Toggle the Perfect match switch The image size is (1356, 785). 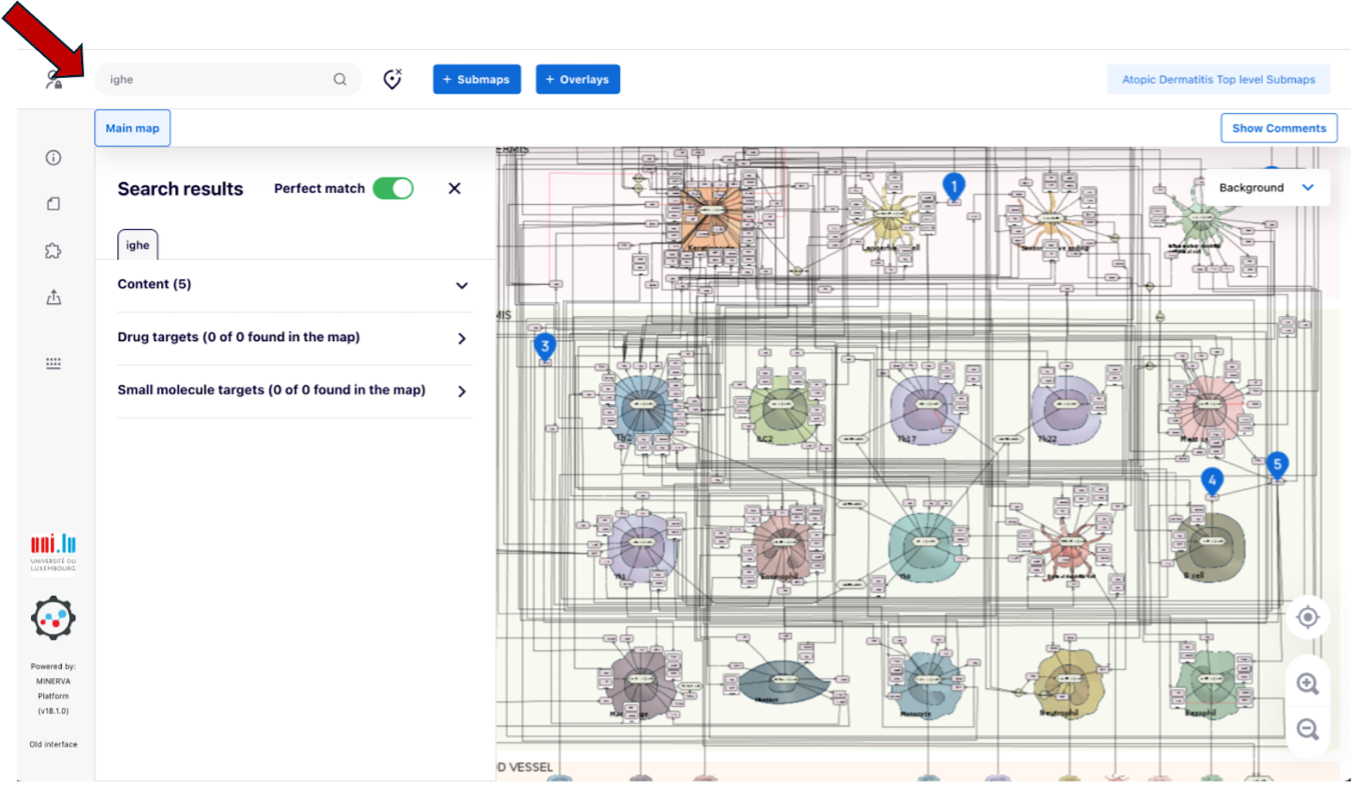(393, 188)
